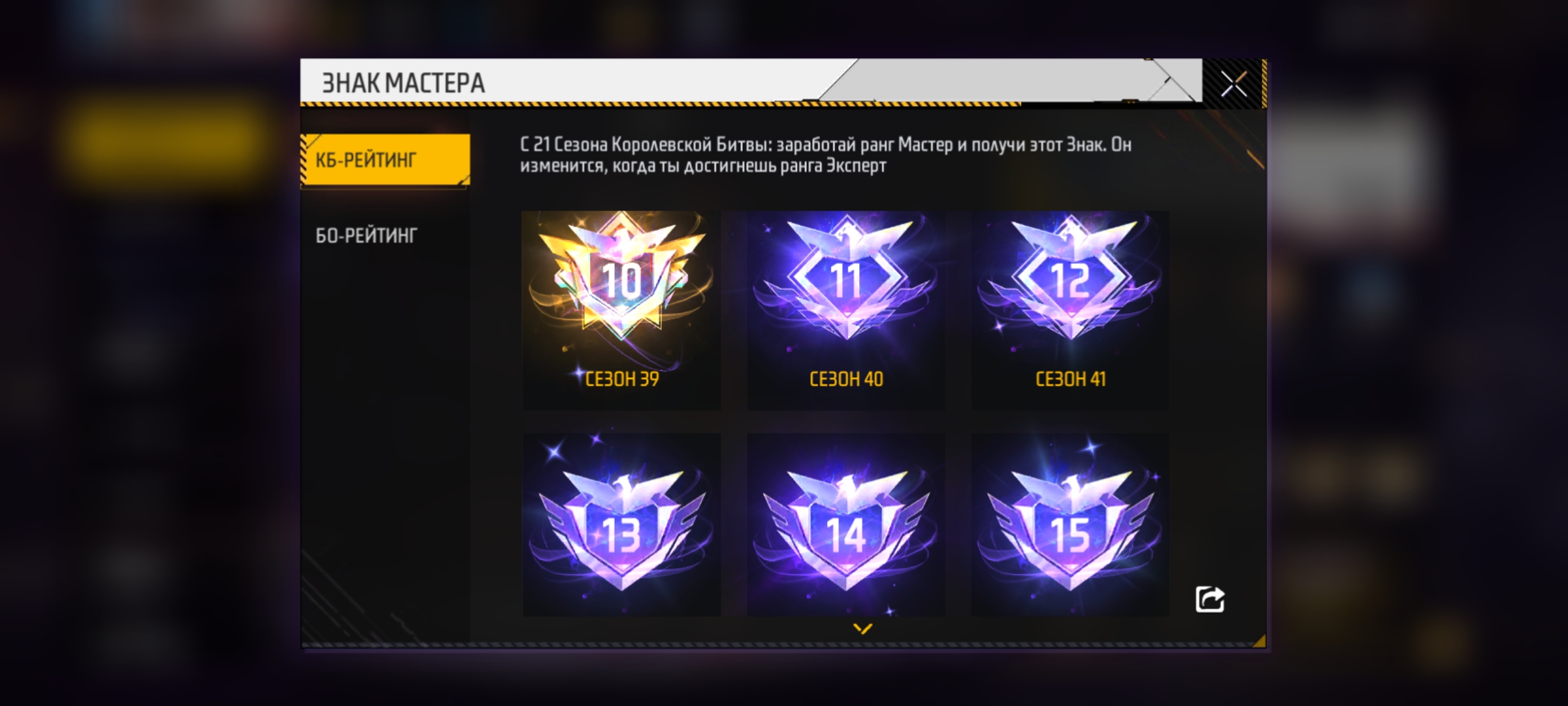
Task: Click the share icon beside badge 15
Action: (x=1209, y=599)
